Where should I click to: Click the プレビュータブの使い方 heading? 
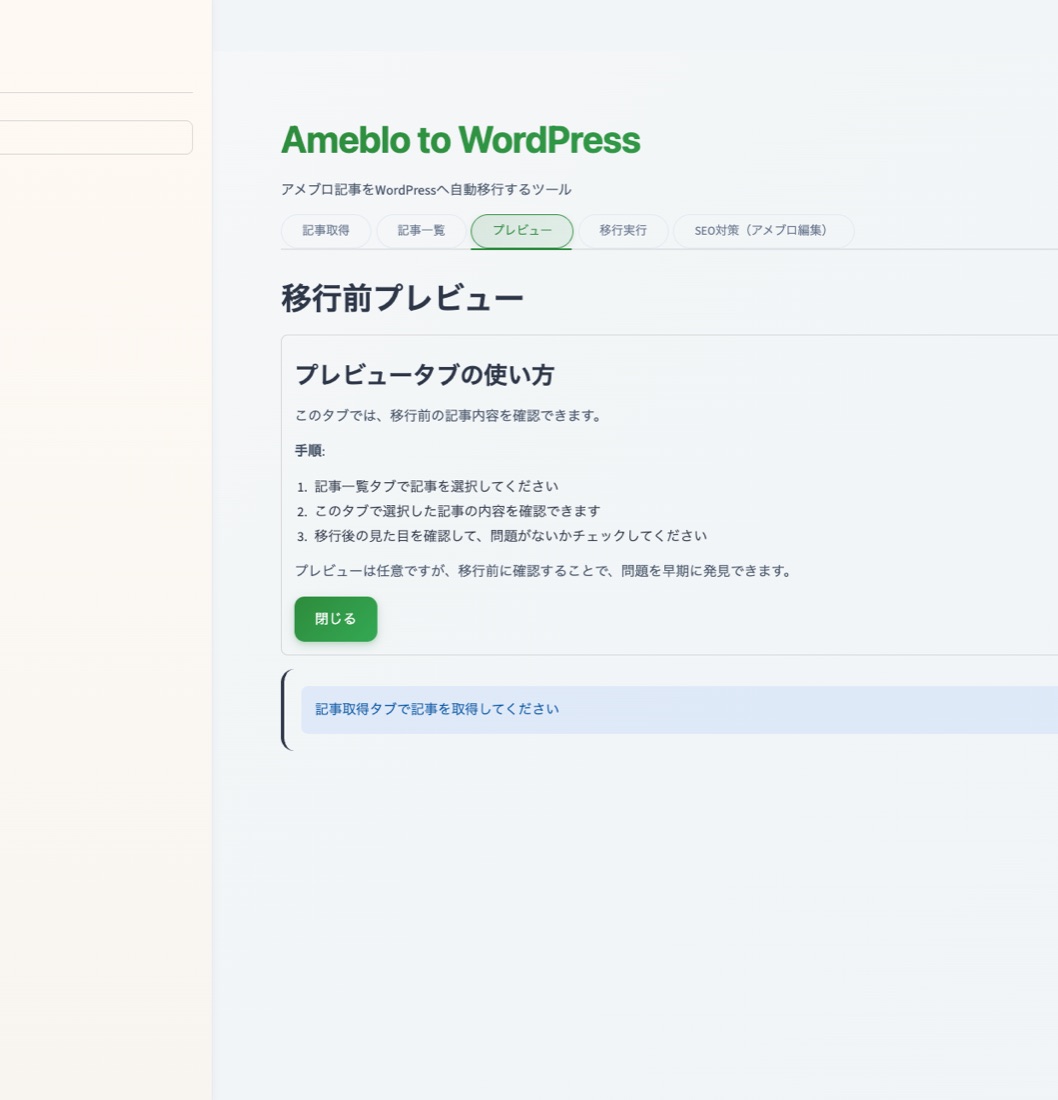coord(424,375)
